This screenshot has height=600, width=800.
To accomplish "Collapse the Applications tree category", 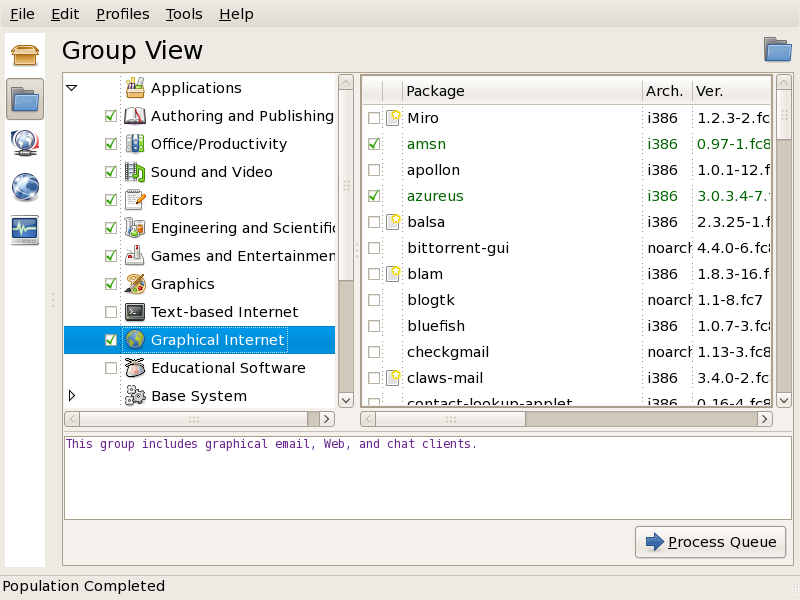I will click(x=72, y=88).
